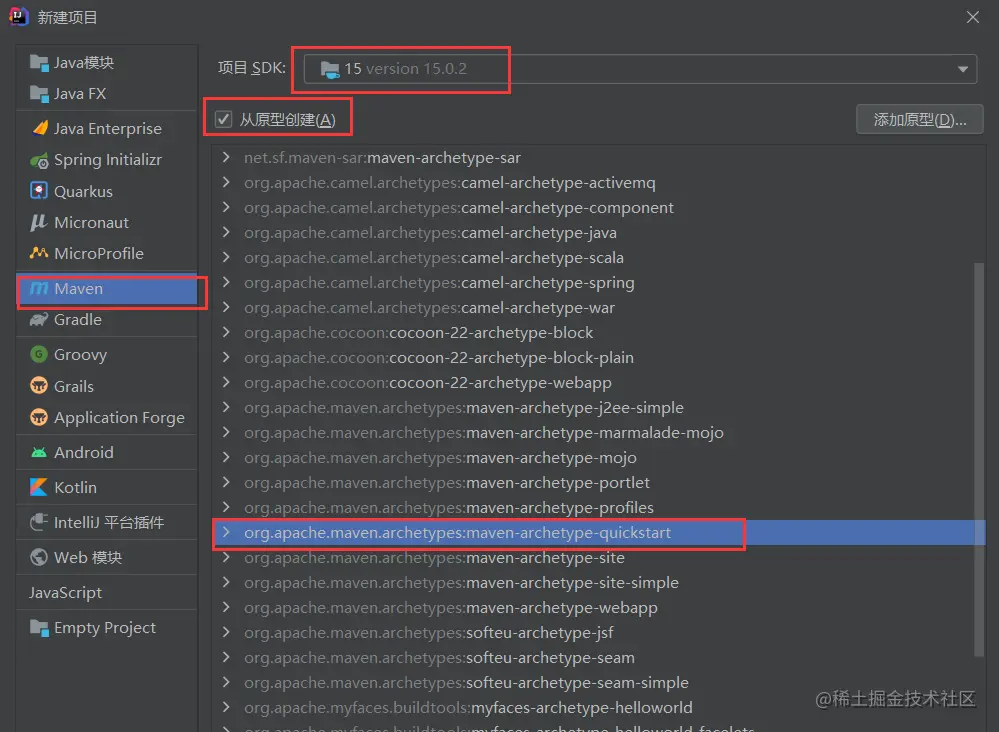Select the Java FX folder icon

pyautogui.click(x=39, y=94)
